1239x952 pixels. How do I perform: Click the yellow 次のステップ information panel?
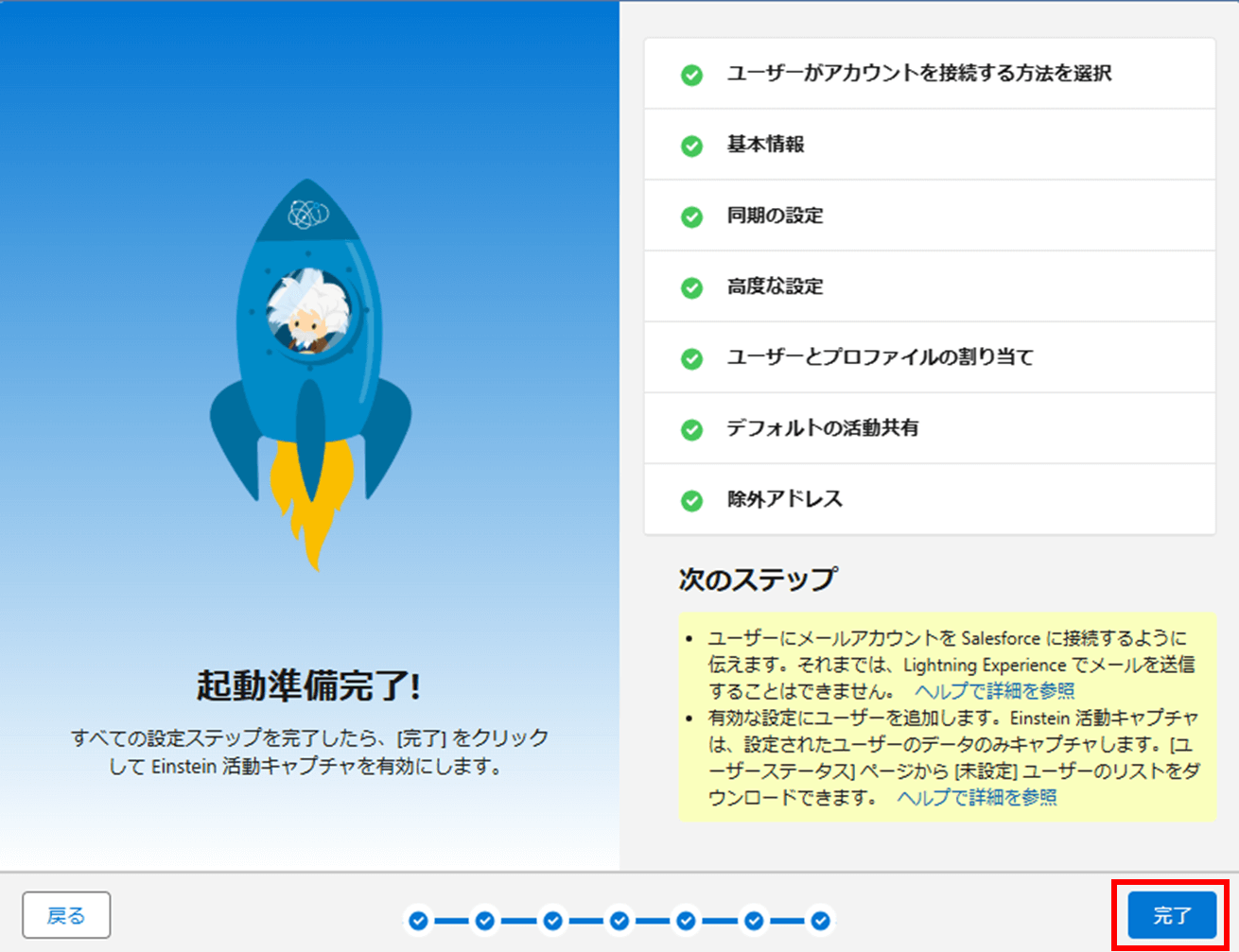[946, 718]
